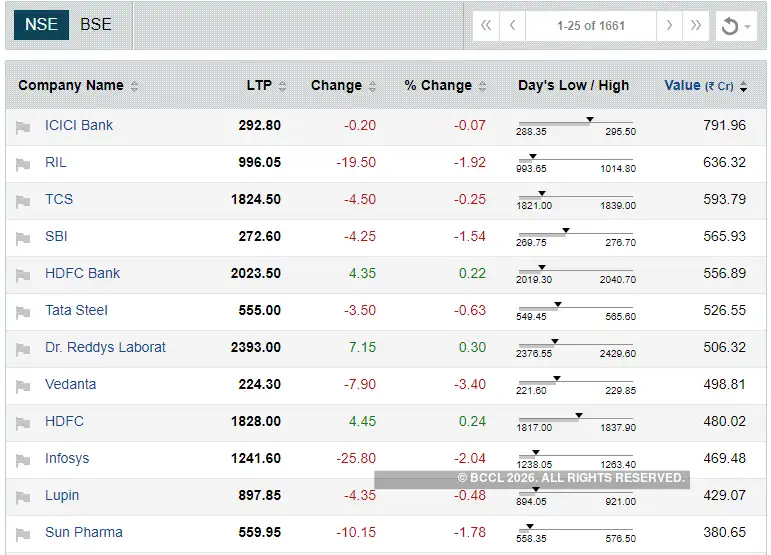Open the Sun Pharma company link
Viewport: 771px width, 555px height.
pyautogui.click(x=84, y=532)
